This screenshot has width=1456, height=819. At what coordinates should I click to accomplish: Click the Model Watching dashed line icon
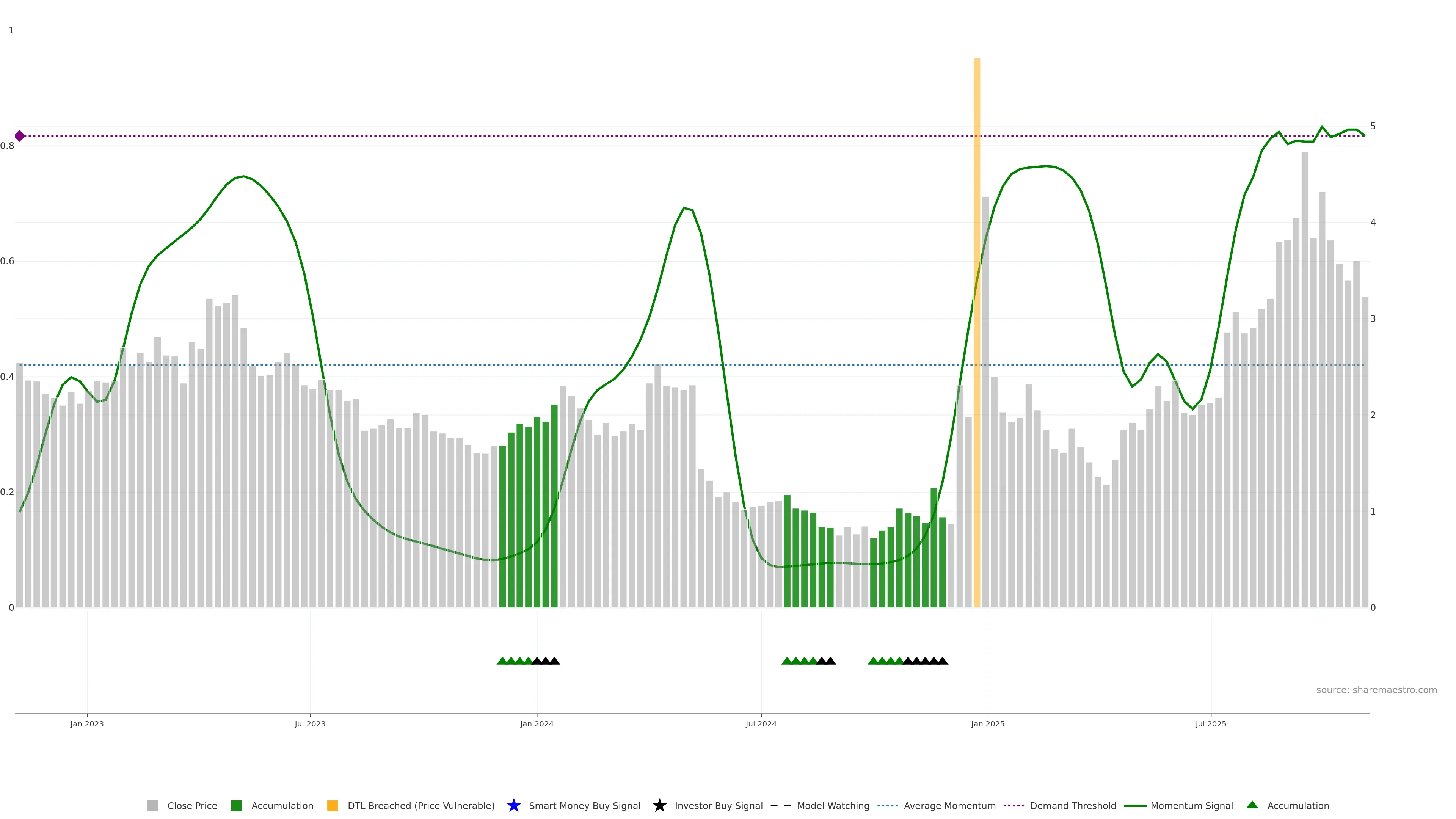coord(781,805)
